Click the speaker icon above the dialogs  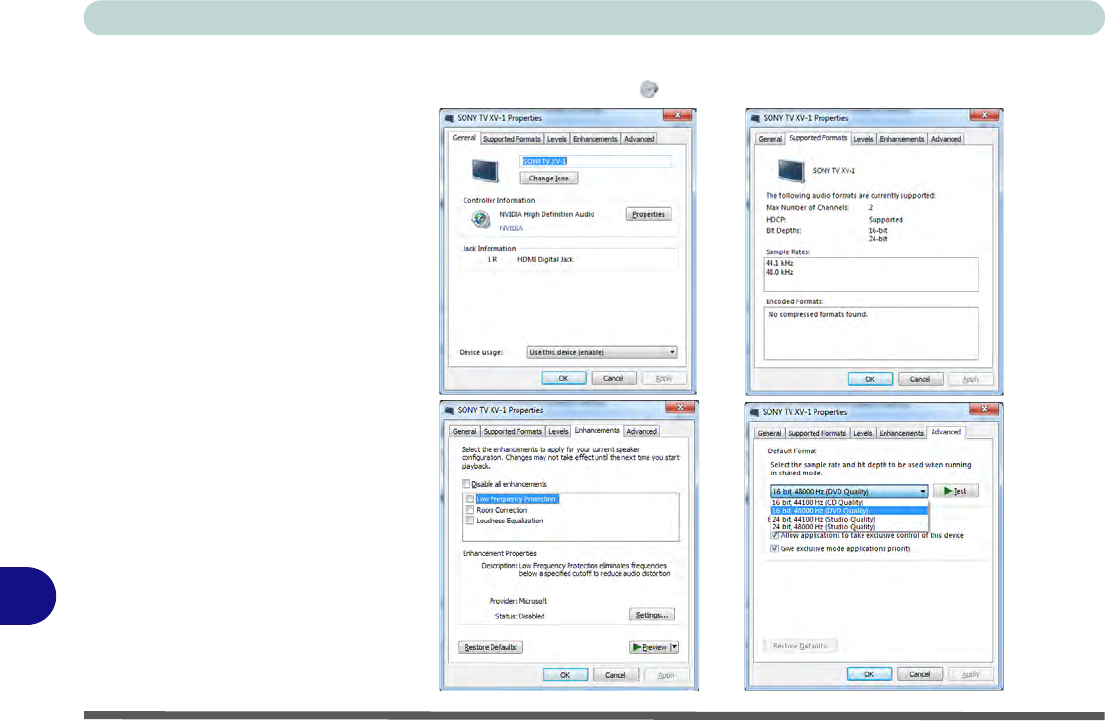coord(649,89)
